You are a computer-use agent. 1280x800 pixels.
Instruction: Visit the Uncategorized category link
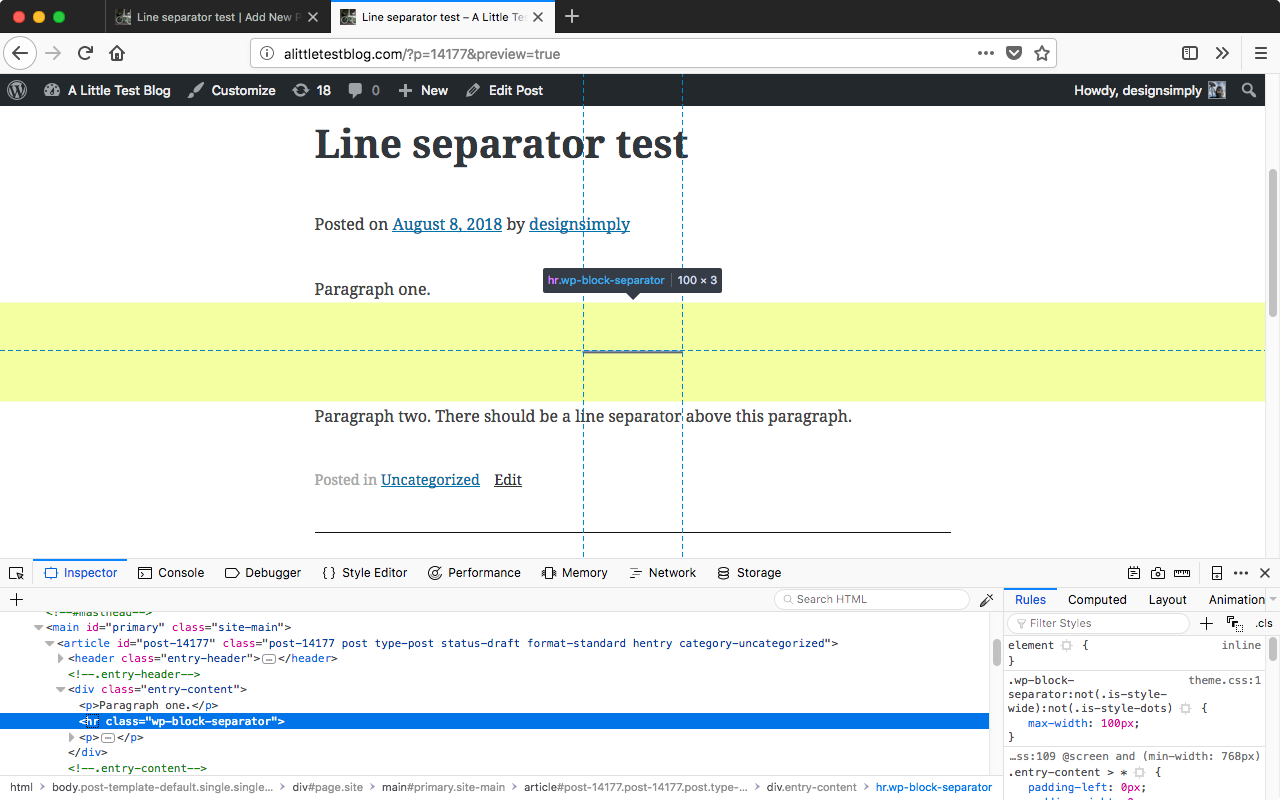(430, 480)
